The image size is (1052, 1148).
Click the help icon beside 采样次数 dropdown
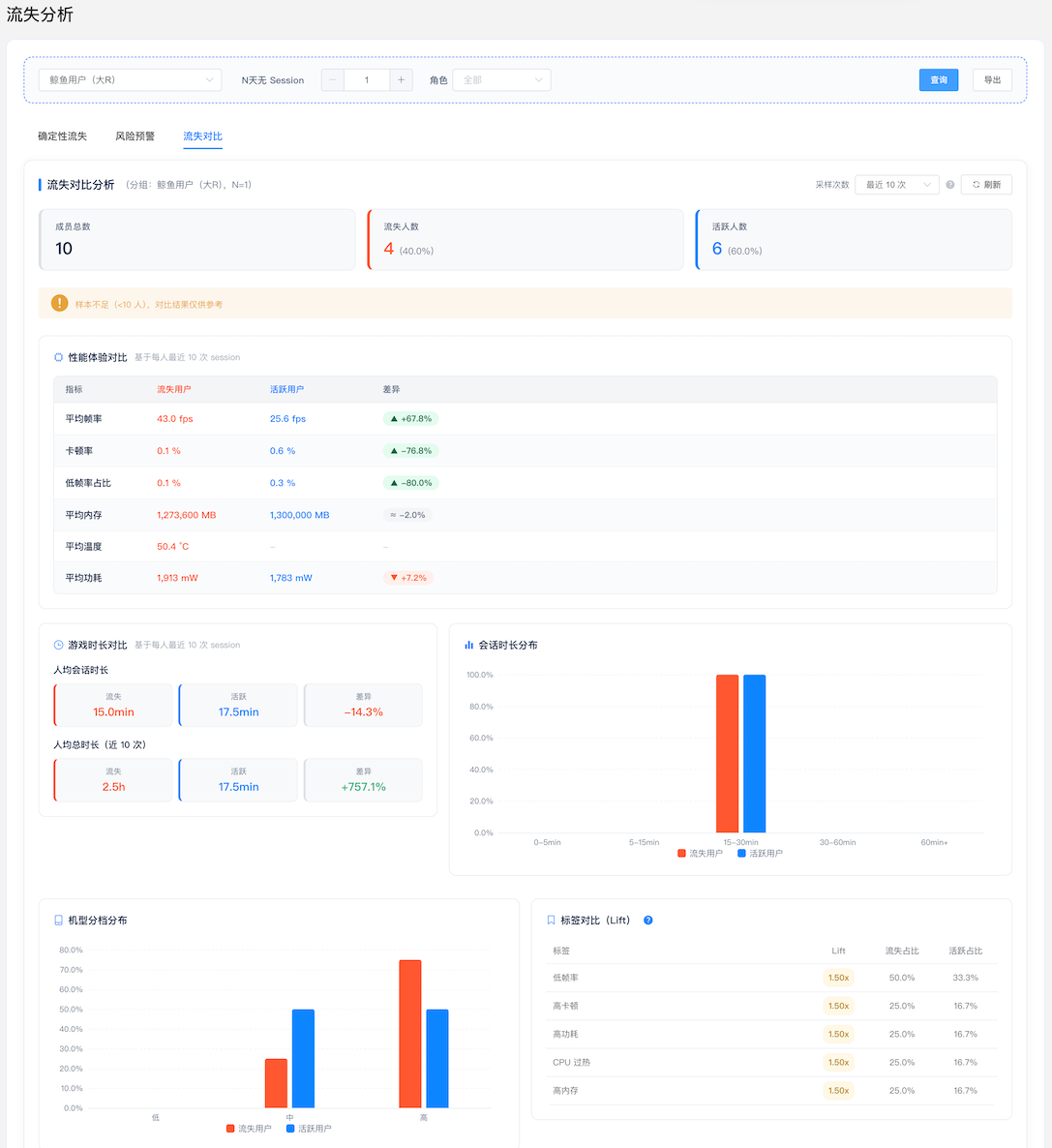pyautogui.click(x=949, y=185)
